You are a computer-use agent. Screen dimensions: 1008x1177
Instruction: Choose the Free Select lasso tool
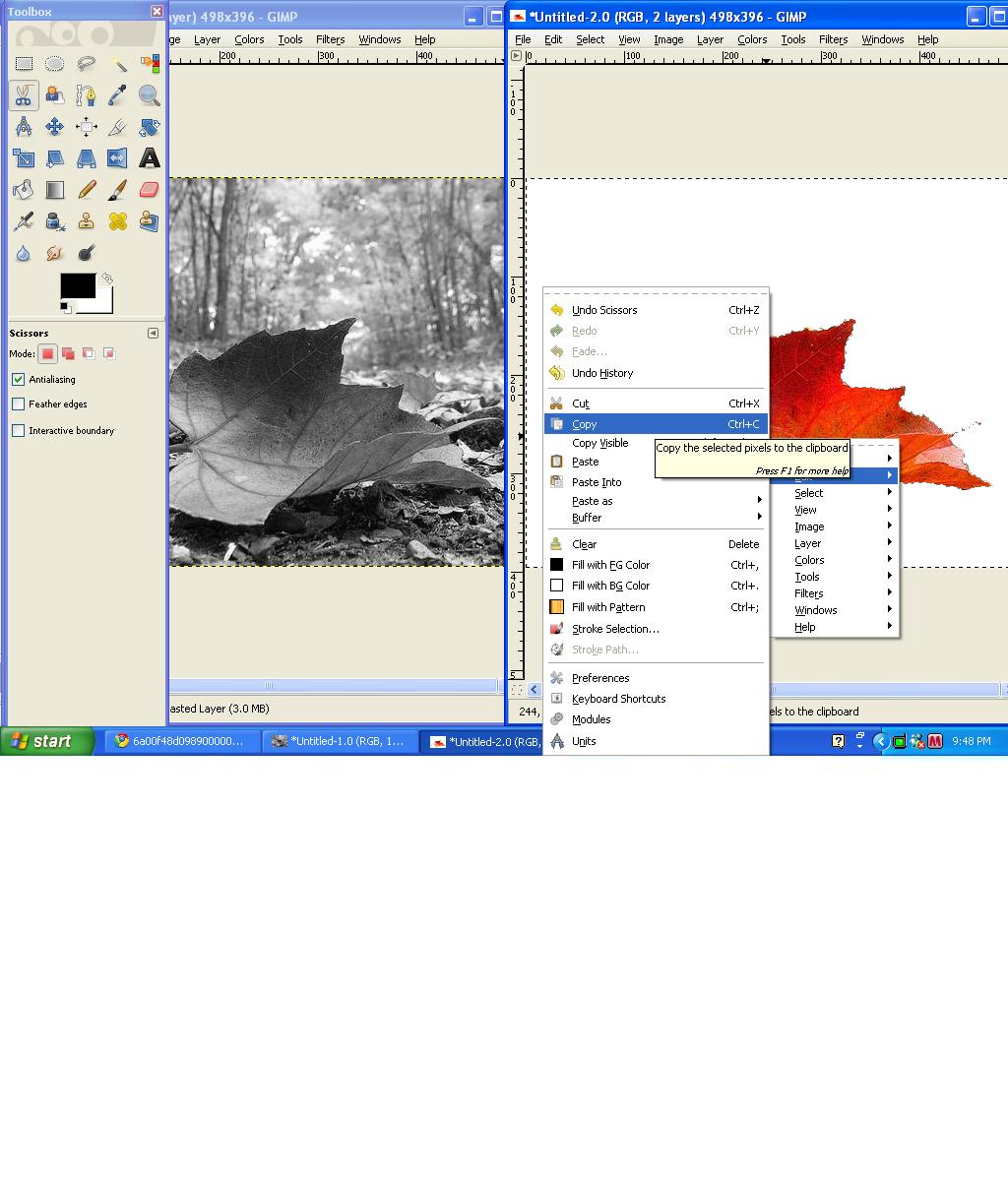[87, 64]
